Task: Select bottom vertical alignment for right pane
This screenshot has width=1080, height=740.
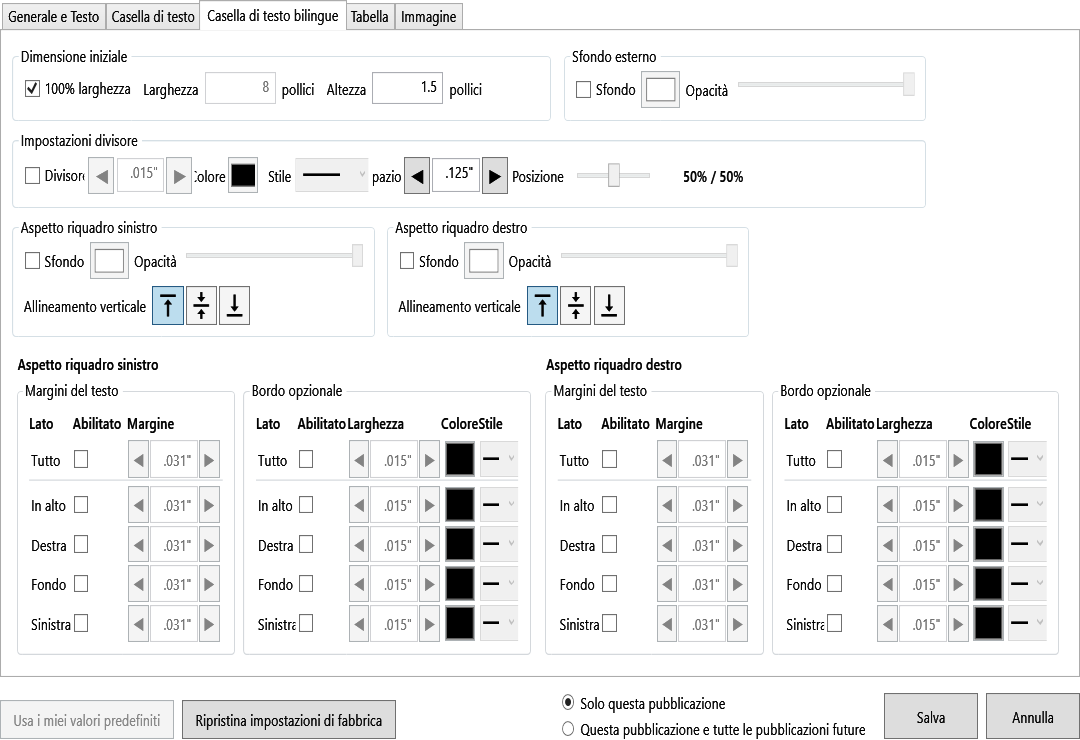Action: [609, 305]
